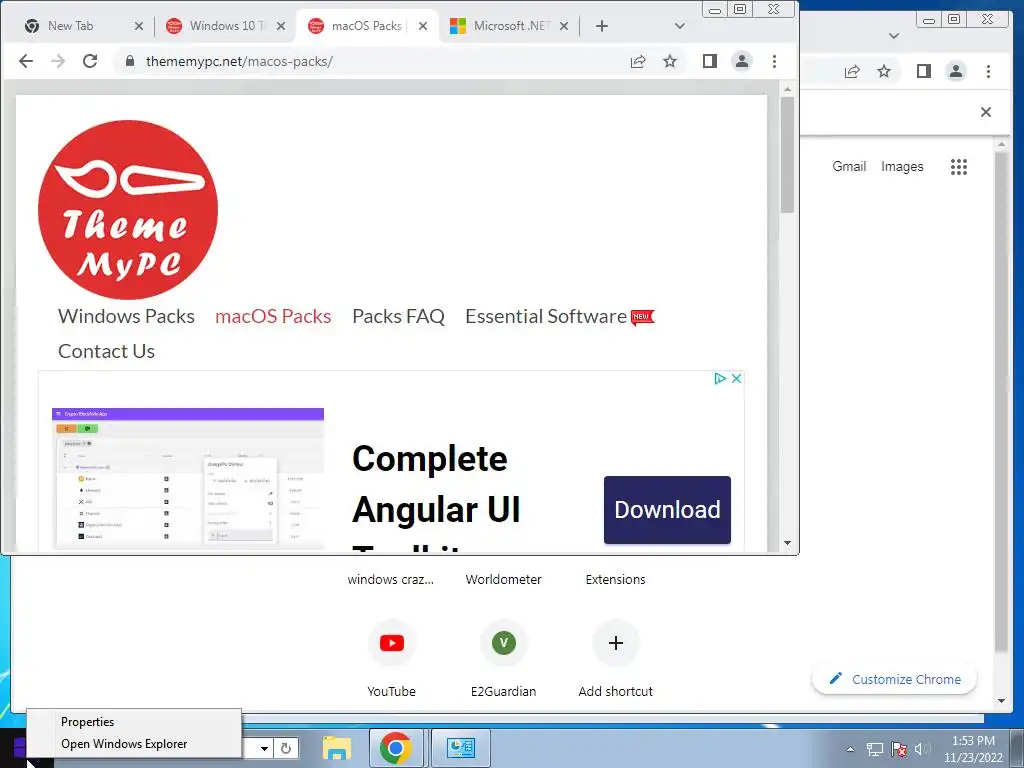Tab search chevron in the back Chrome window
The height and width of the screenshot is (768, 1024).
[894, 36]
